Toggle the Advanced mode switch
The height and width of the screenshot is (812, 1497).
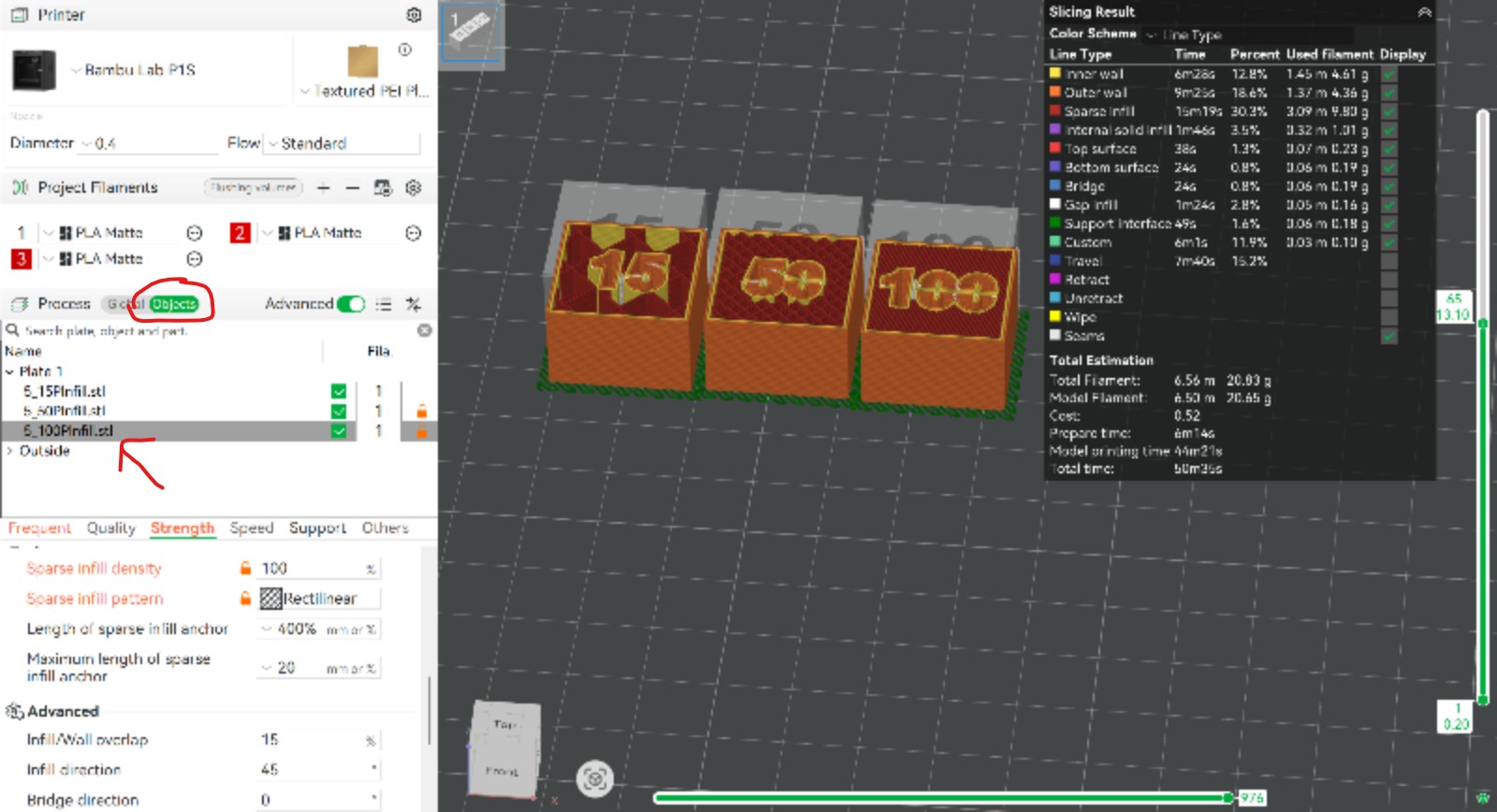[351, 304]
